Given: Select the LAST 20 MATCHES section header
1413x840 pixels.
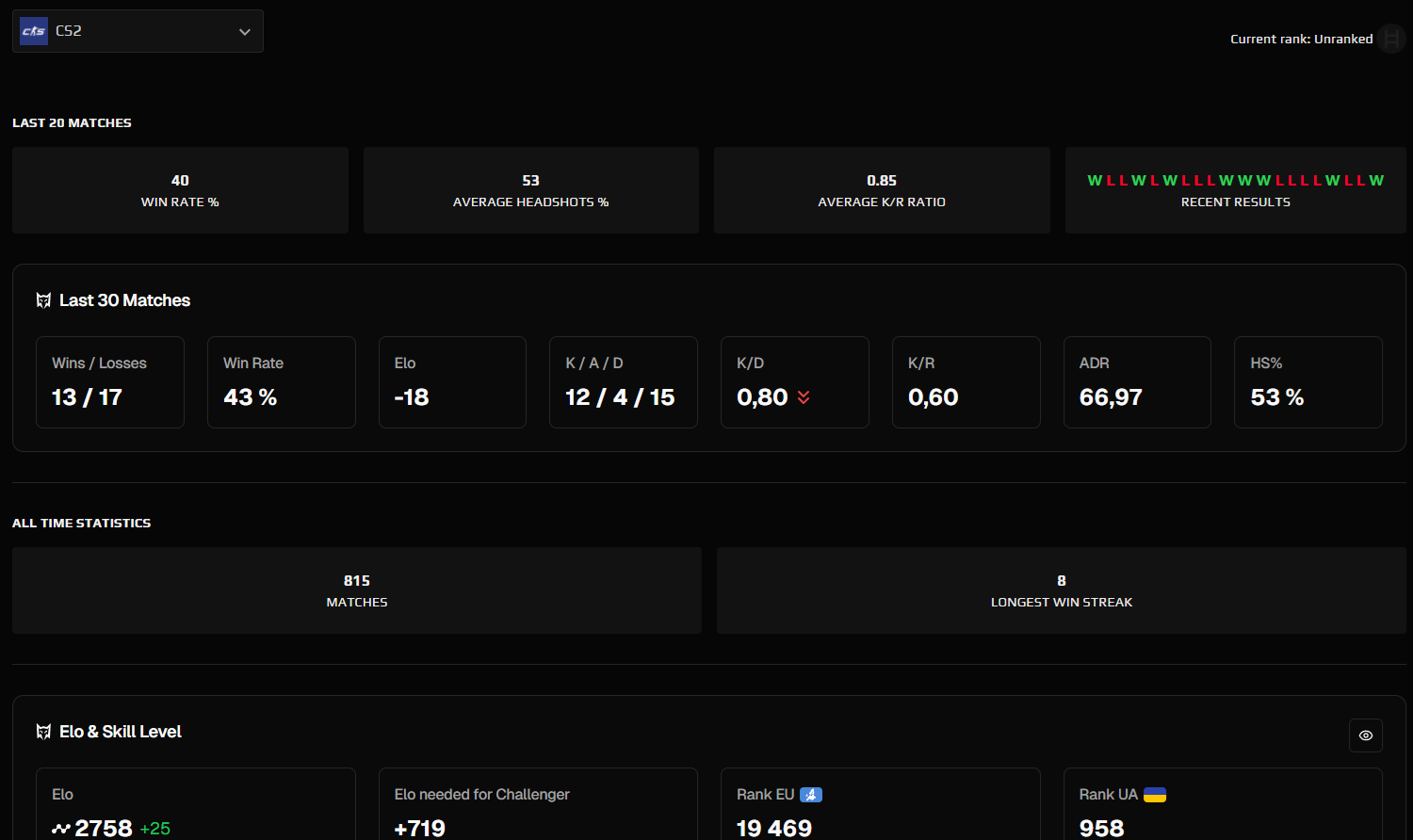Looking at the screenshot, I should tap(72, 122).
